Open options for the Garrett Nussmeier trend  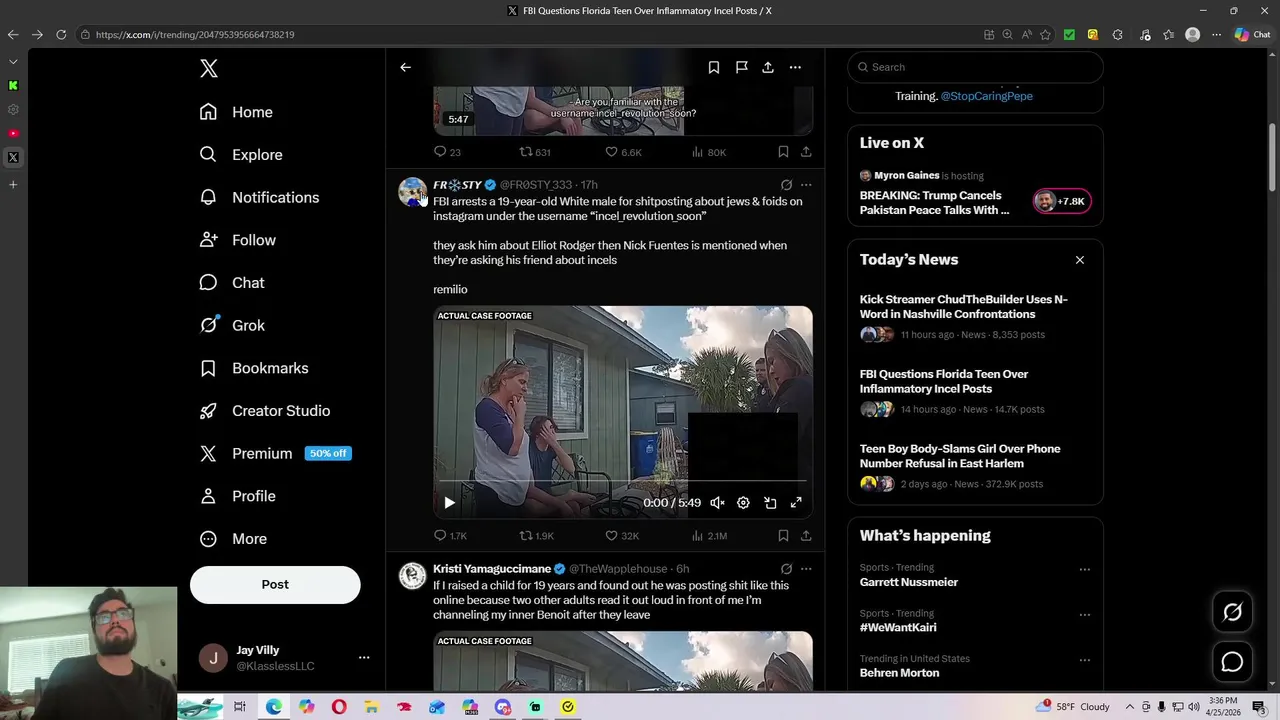point(1084,569)
